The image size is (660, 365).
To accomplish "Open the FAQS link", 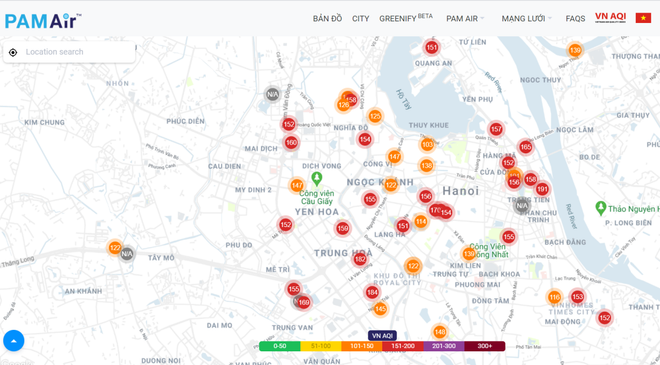I will click(575, 19).
